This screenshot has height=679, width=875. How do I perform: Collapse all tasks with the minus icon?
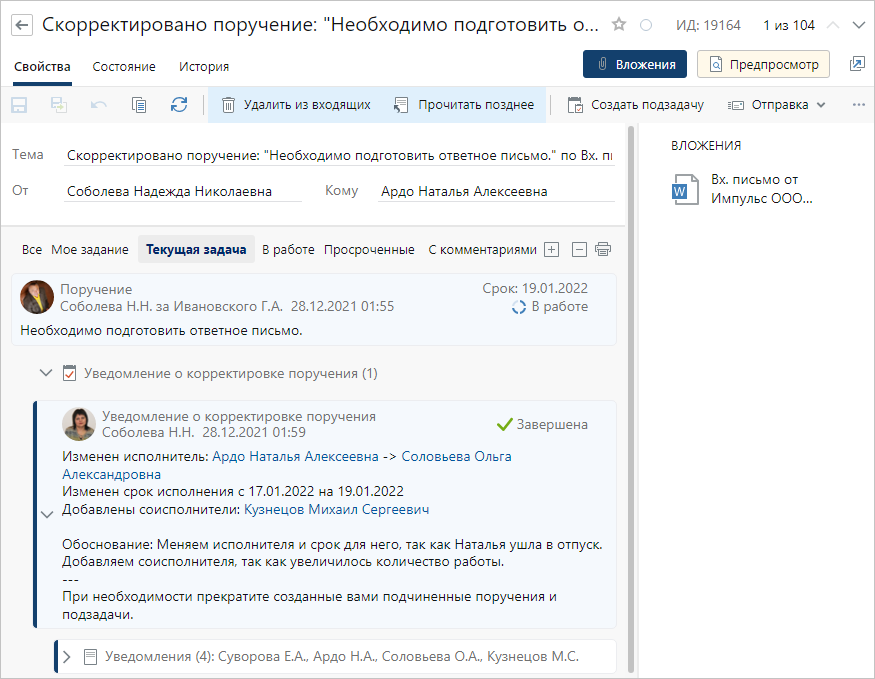coord(578,249)
